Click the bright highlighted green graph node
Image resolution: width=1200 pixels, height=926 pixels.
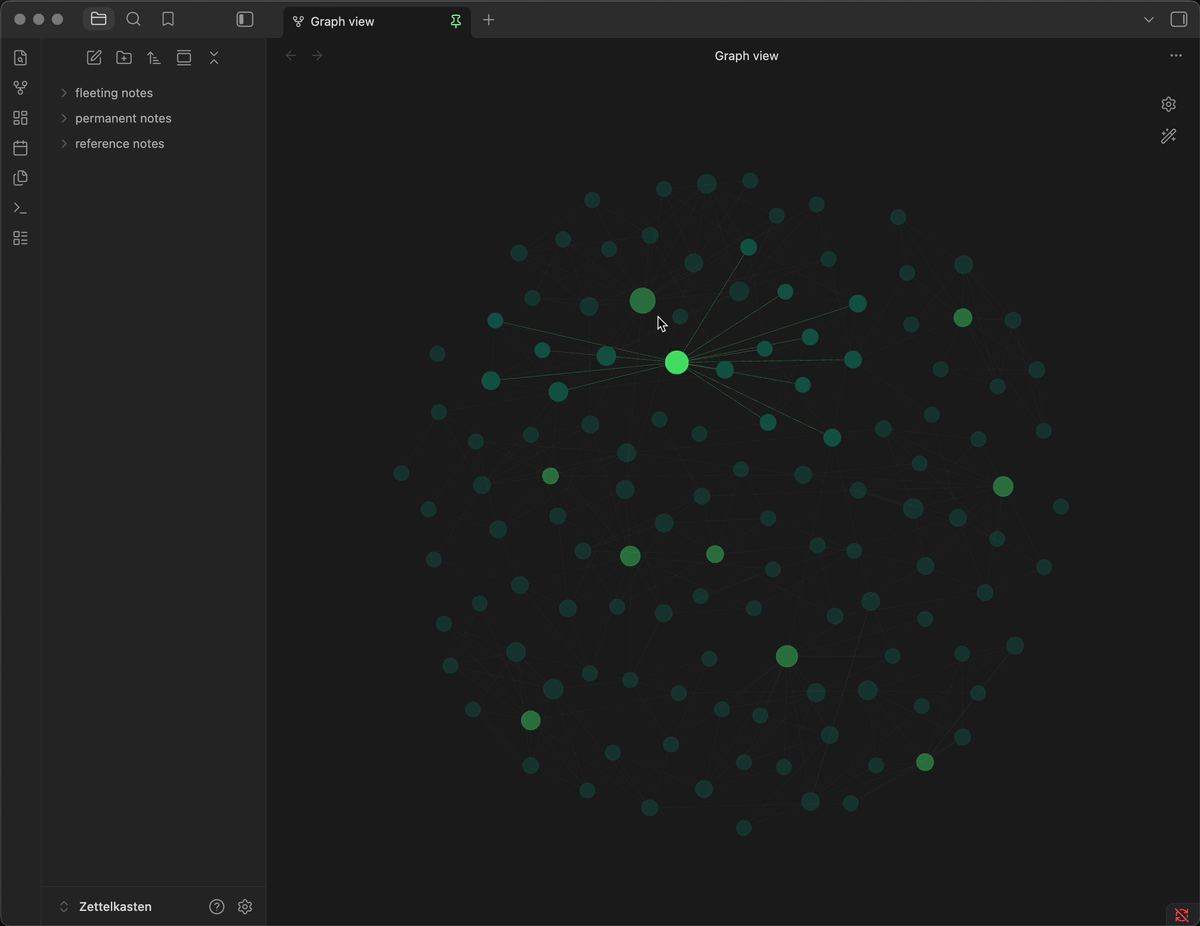677,362
